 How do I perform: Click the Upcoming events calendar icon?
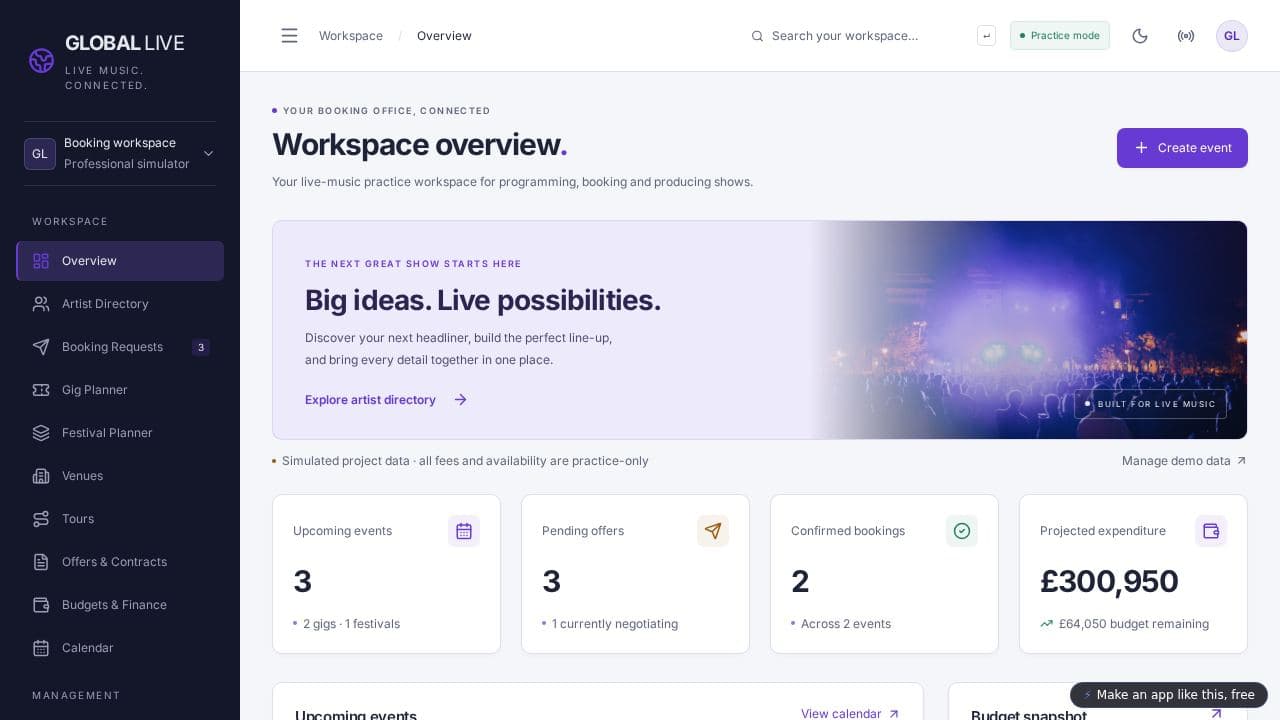(464, 531)
